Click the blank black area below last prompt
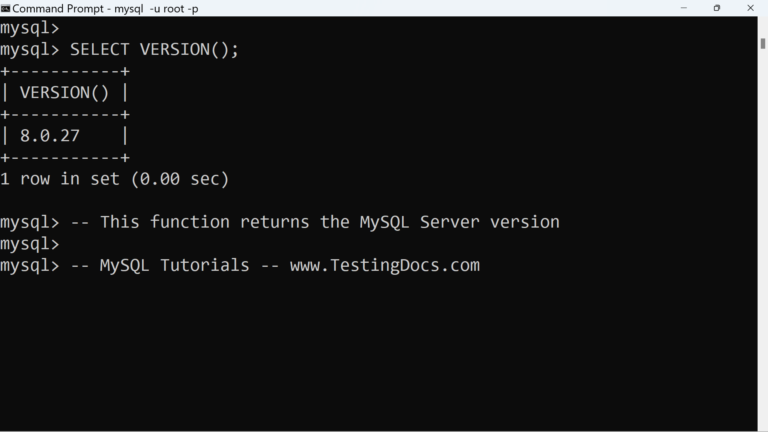This screenshot has width=768, height=432. [380, 350]
